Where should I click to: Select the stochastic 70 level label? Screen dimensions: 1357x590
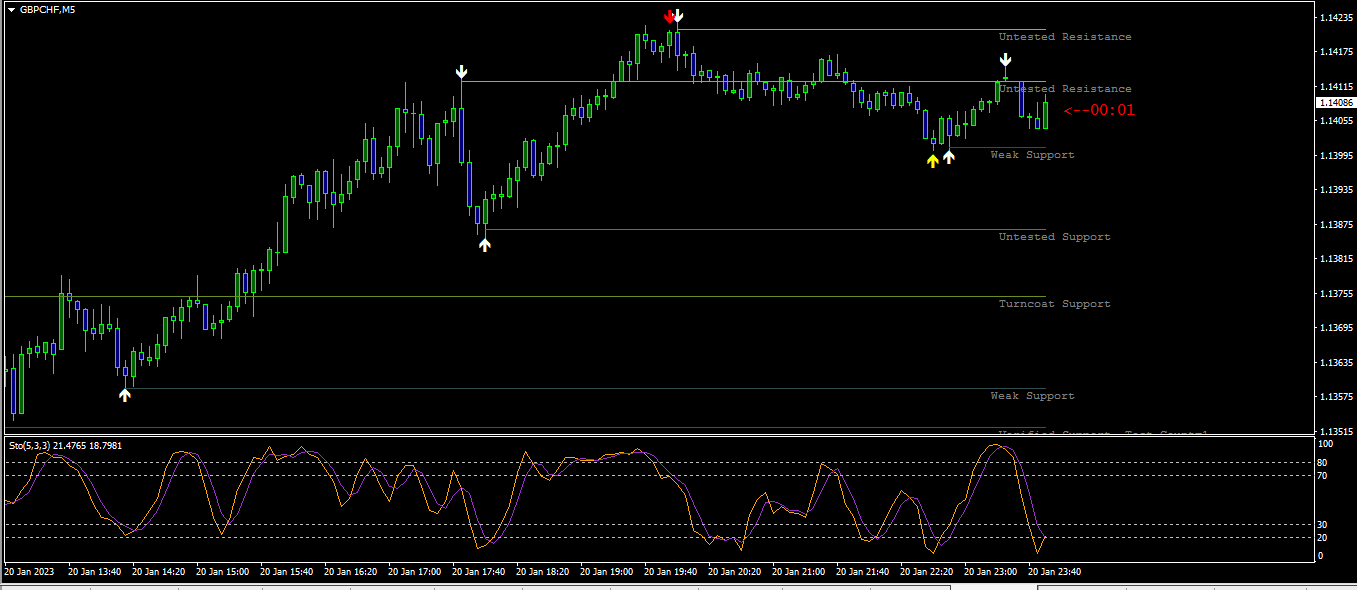[x=1323, y=476]
